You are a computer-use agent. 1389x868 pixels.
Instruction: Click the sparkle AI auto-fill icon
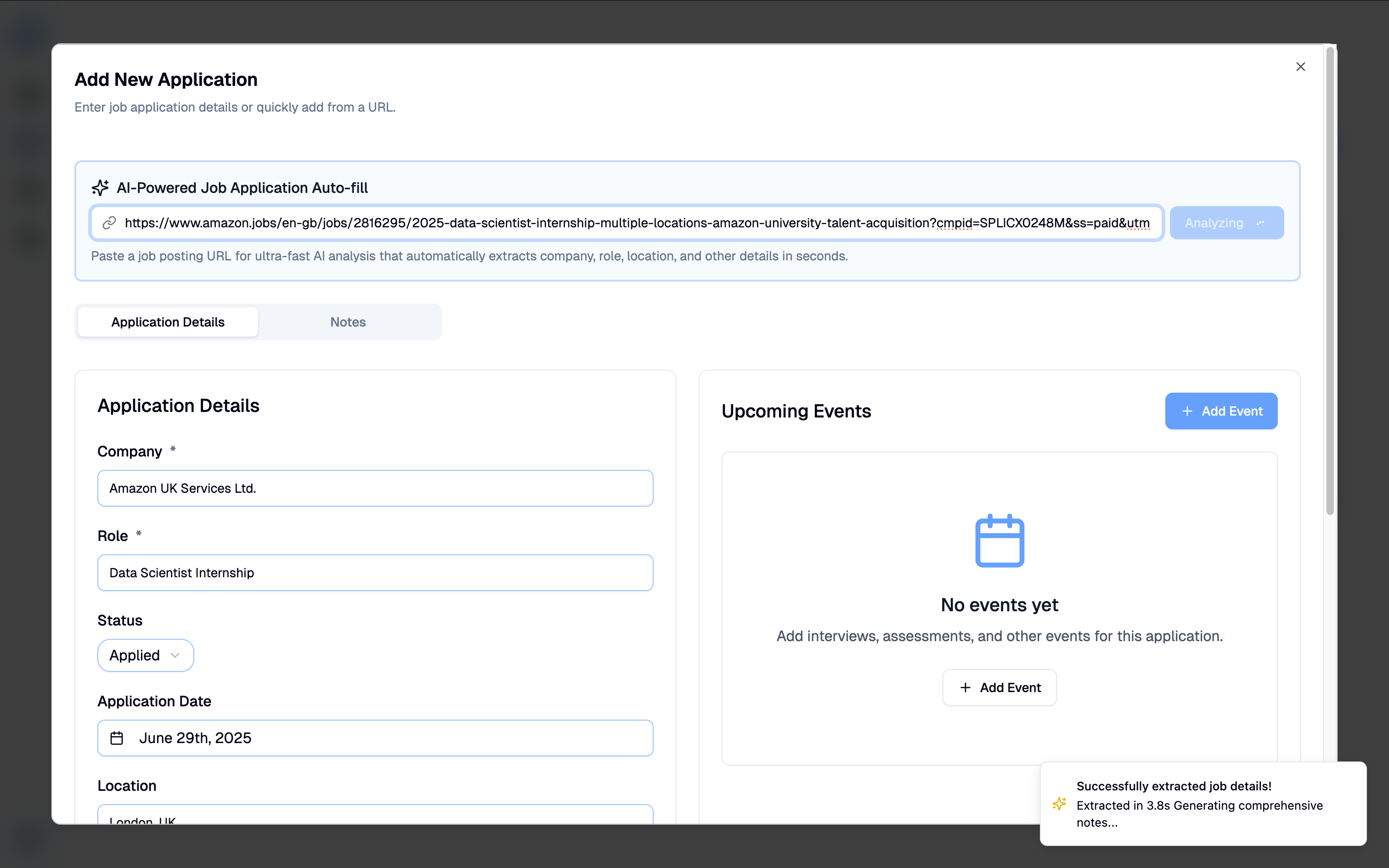point(100,188)
